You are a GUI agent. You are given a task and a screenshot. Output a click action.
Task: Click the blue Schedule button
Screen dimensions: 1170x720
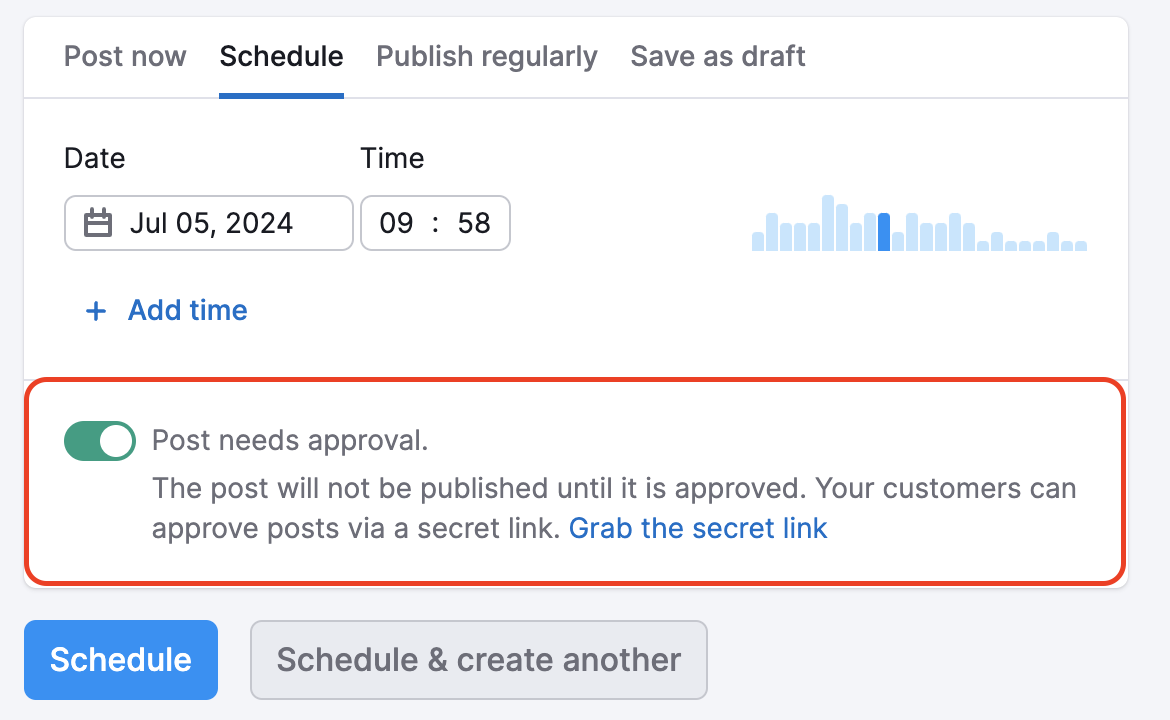[x=120, y=660]
